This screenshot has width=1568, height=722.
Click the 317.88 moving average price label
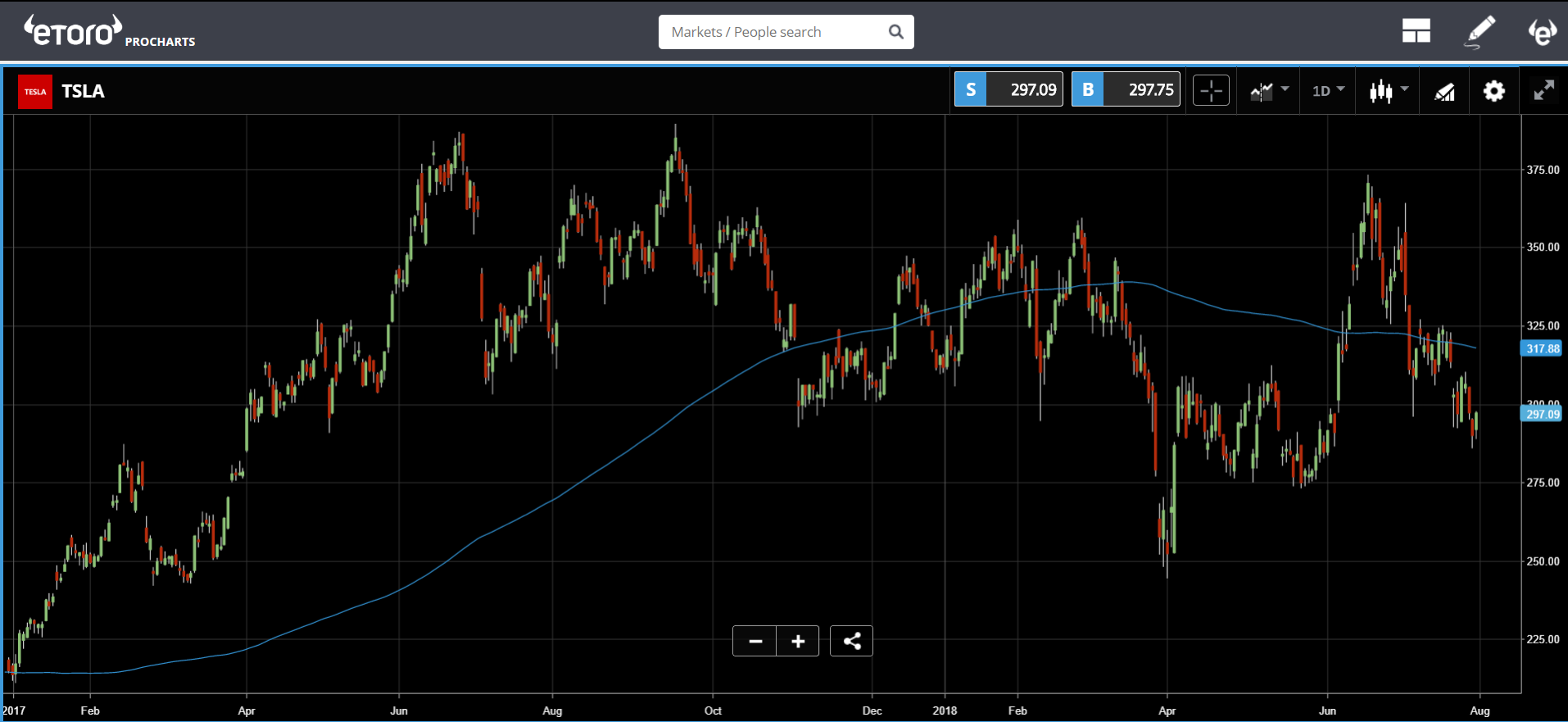[1542, 348]
